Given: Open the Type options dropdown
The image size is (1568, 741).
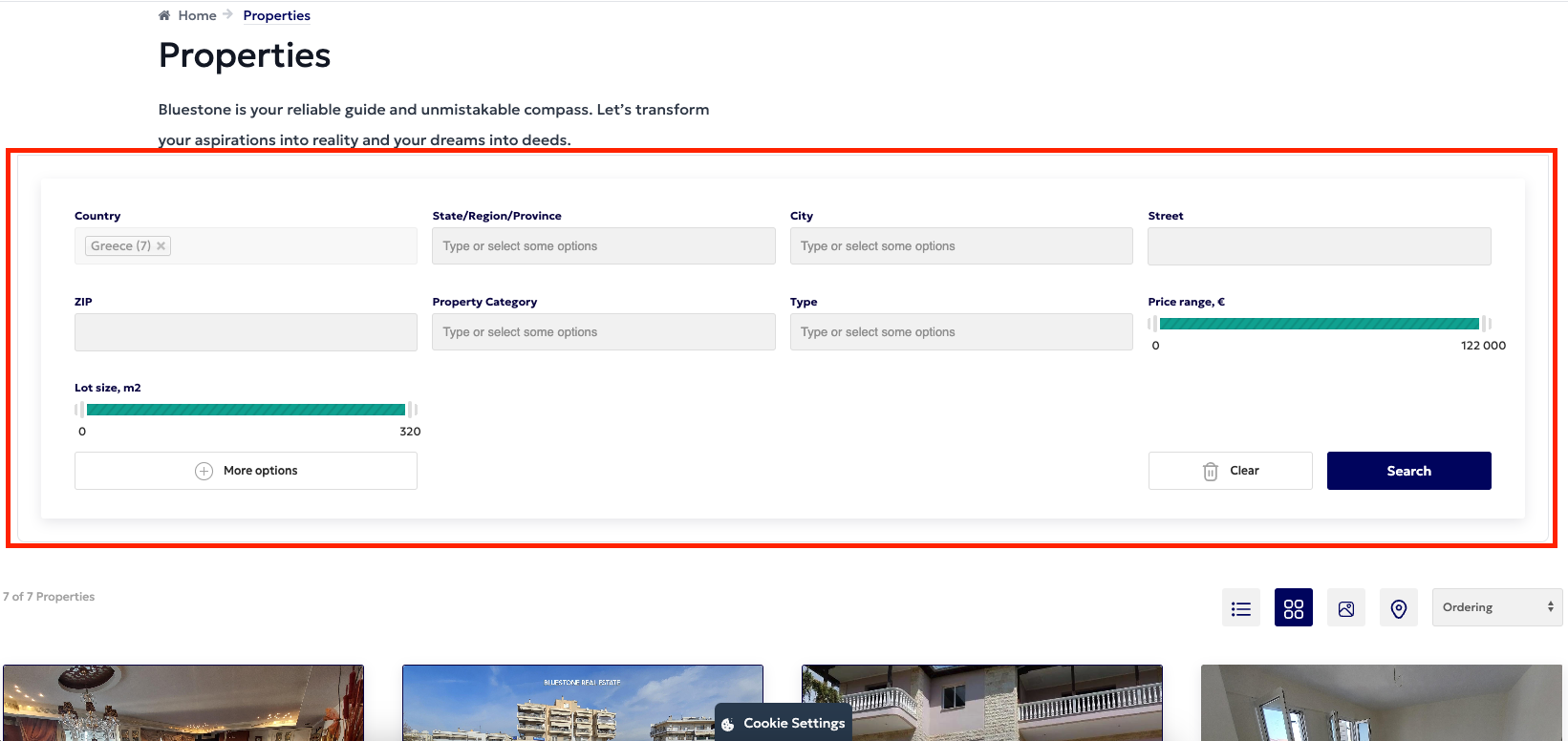Looking at the screenshot, I should point(960,332).
